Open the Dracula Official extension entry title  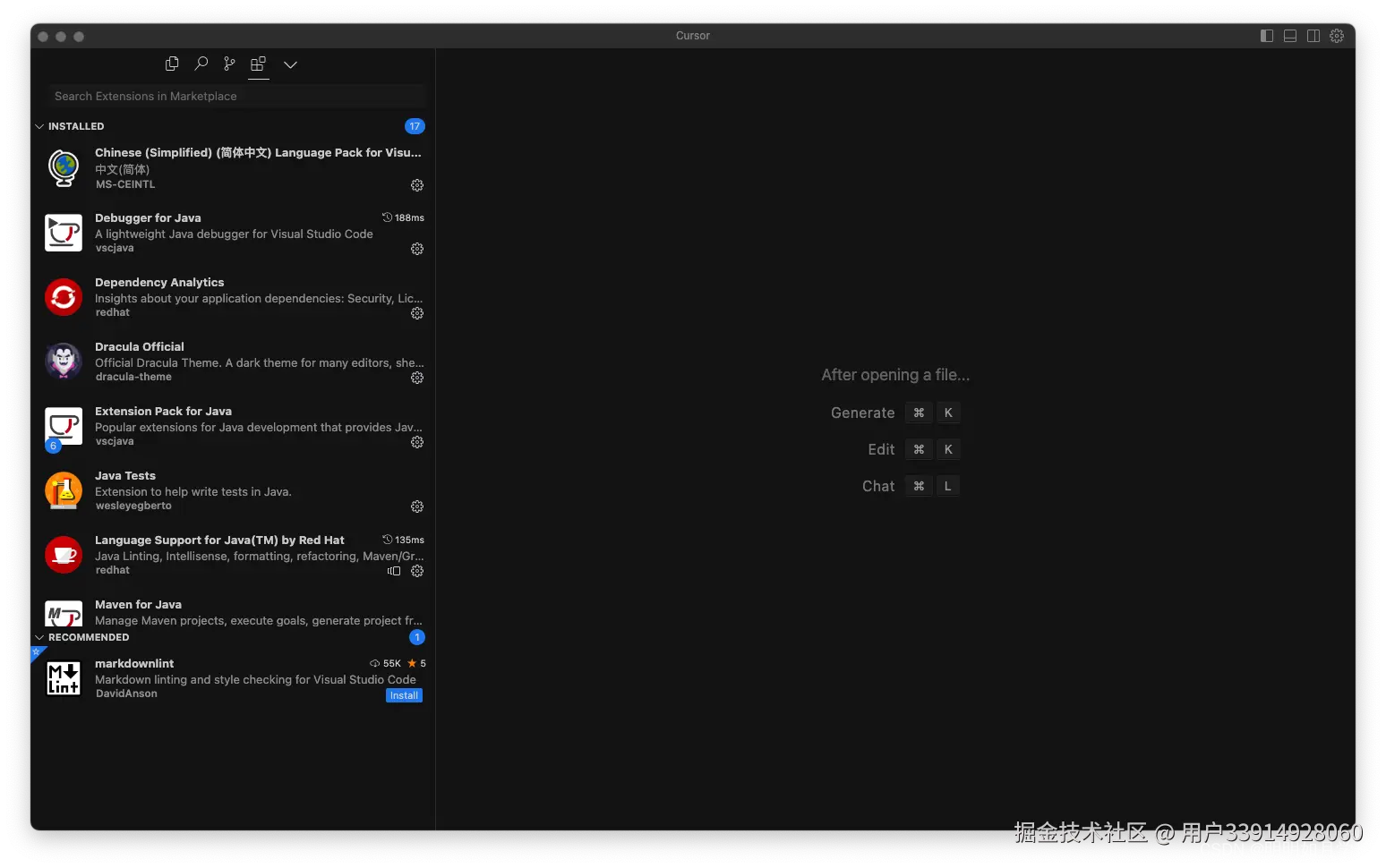(x=140, y=346)
